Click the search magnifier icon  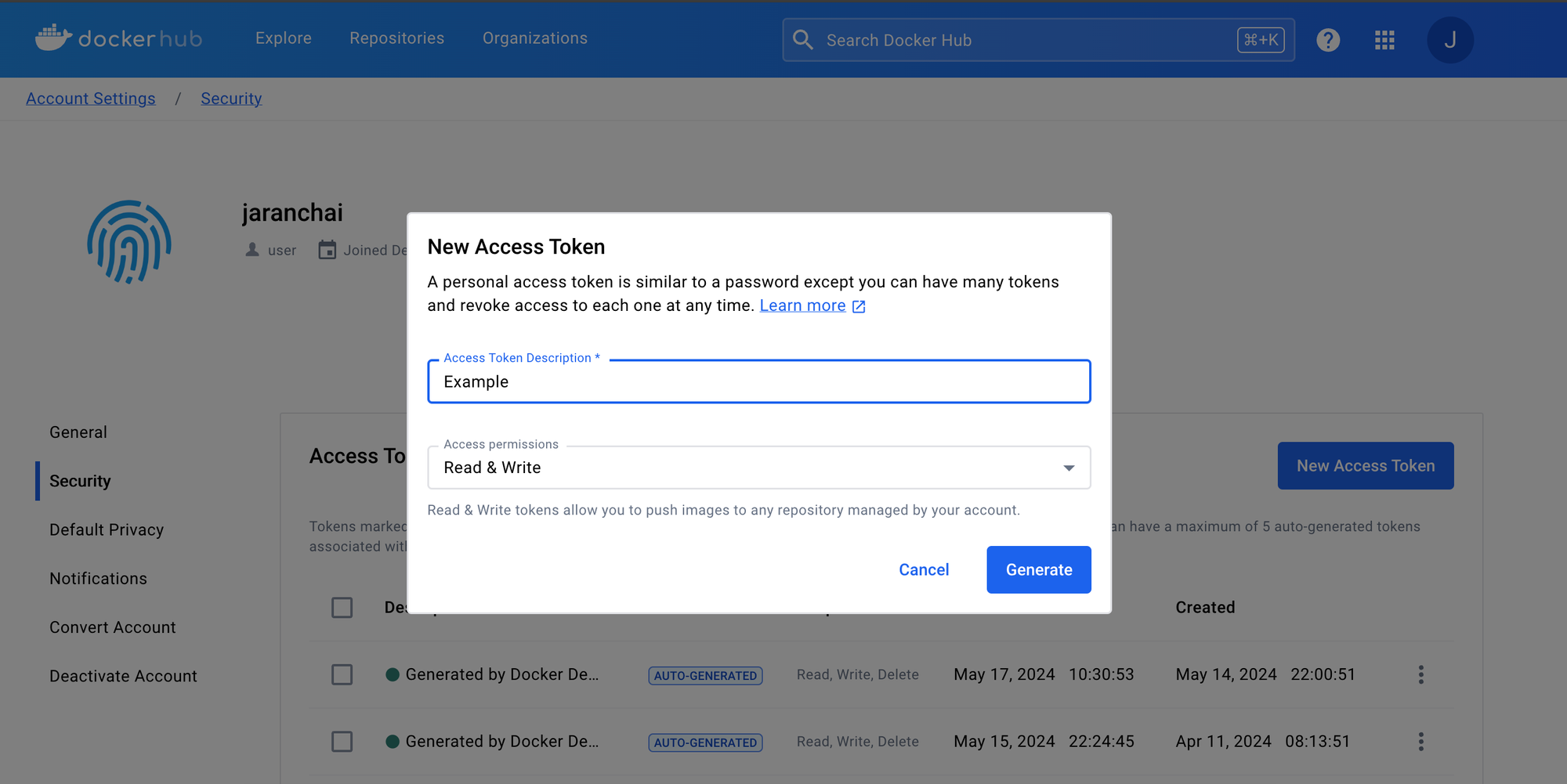[803, 40]
